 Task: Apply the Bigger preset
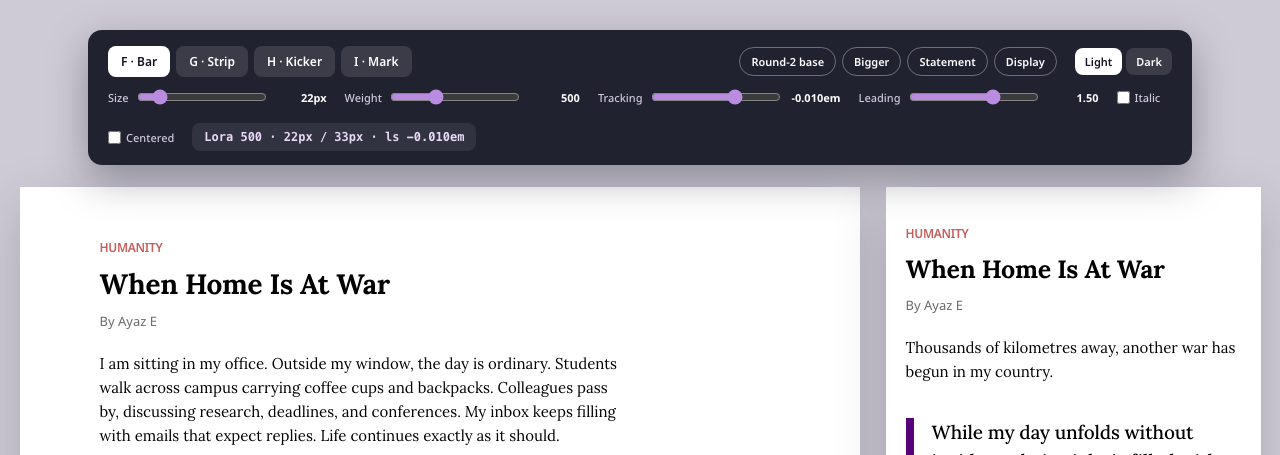(x=871, y=62)
